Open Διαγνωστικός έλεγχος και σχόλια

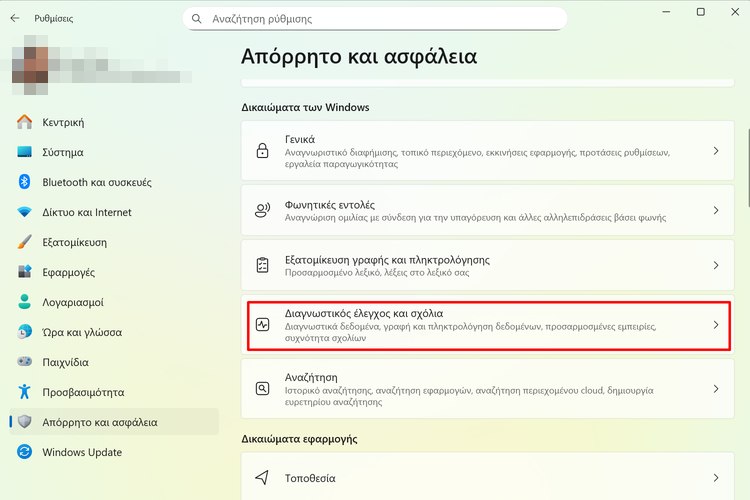[x=487, y=325]
